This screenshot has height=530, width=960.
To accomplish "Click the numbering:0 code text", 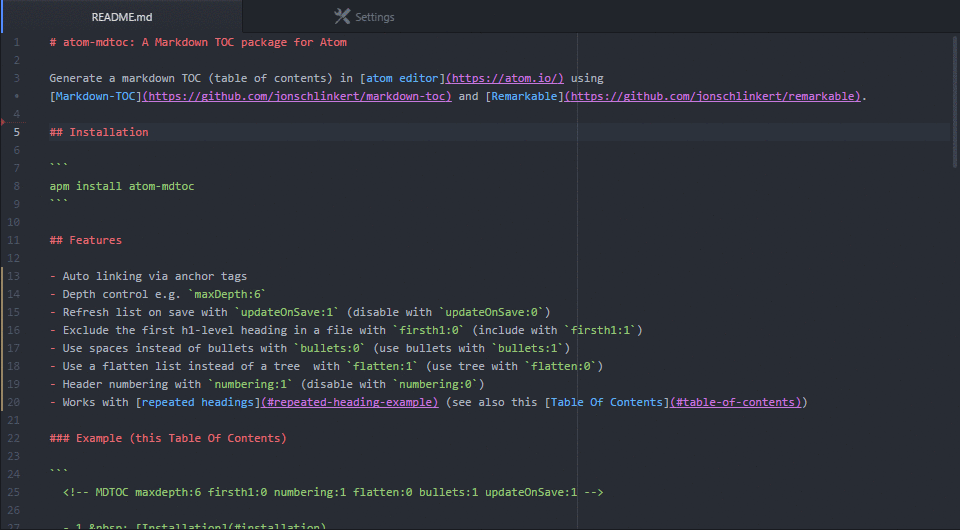I will tap(435, 384).
